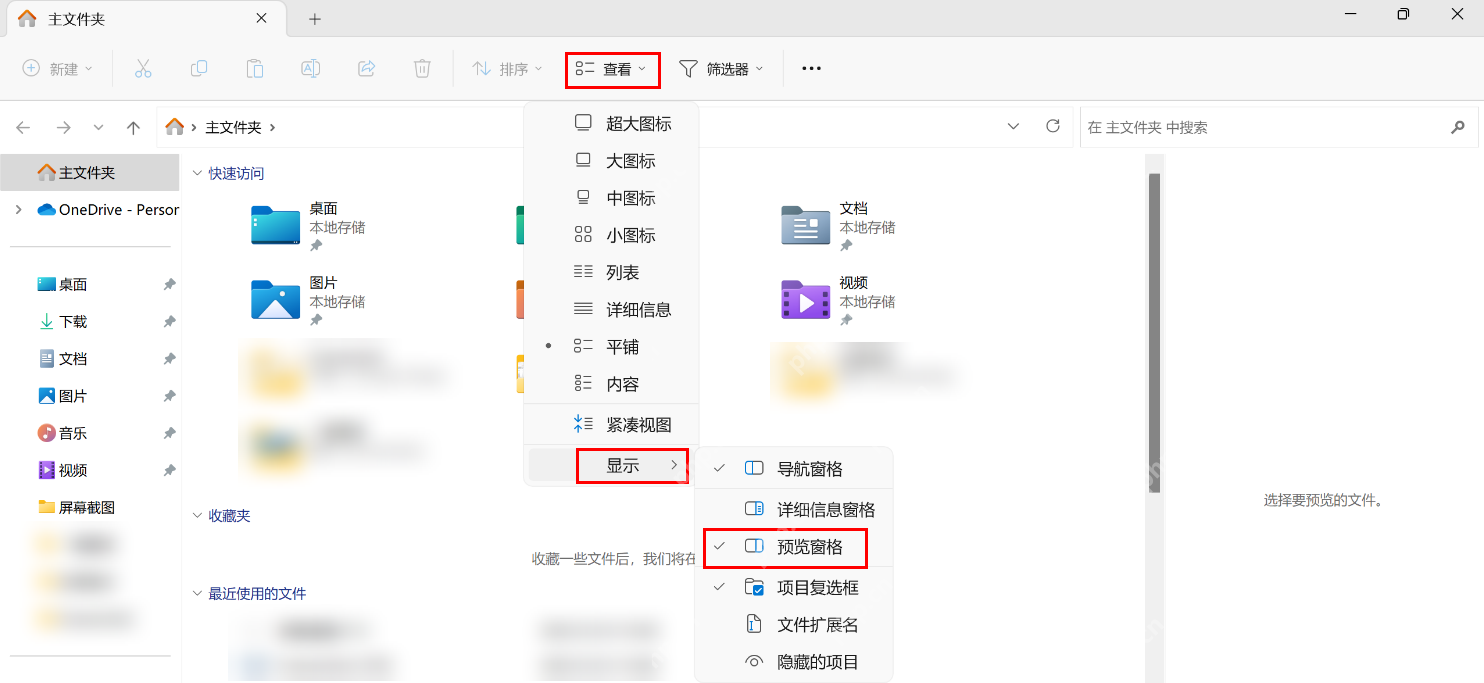Image resolution: width=1484 pixels, height=683 pixels.
Task: Toggle 紧凑视图 in view menu
Action: (610, 424)
